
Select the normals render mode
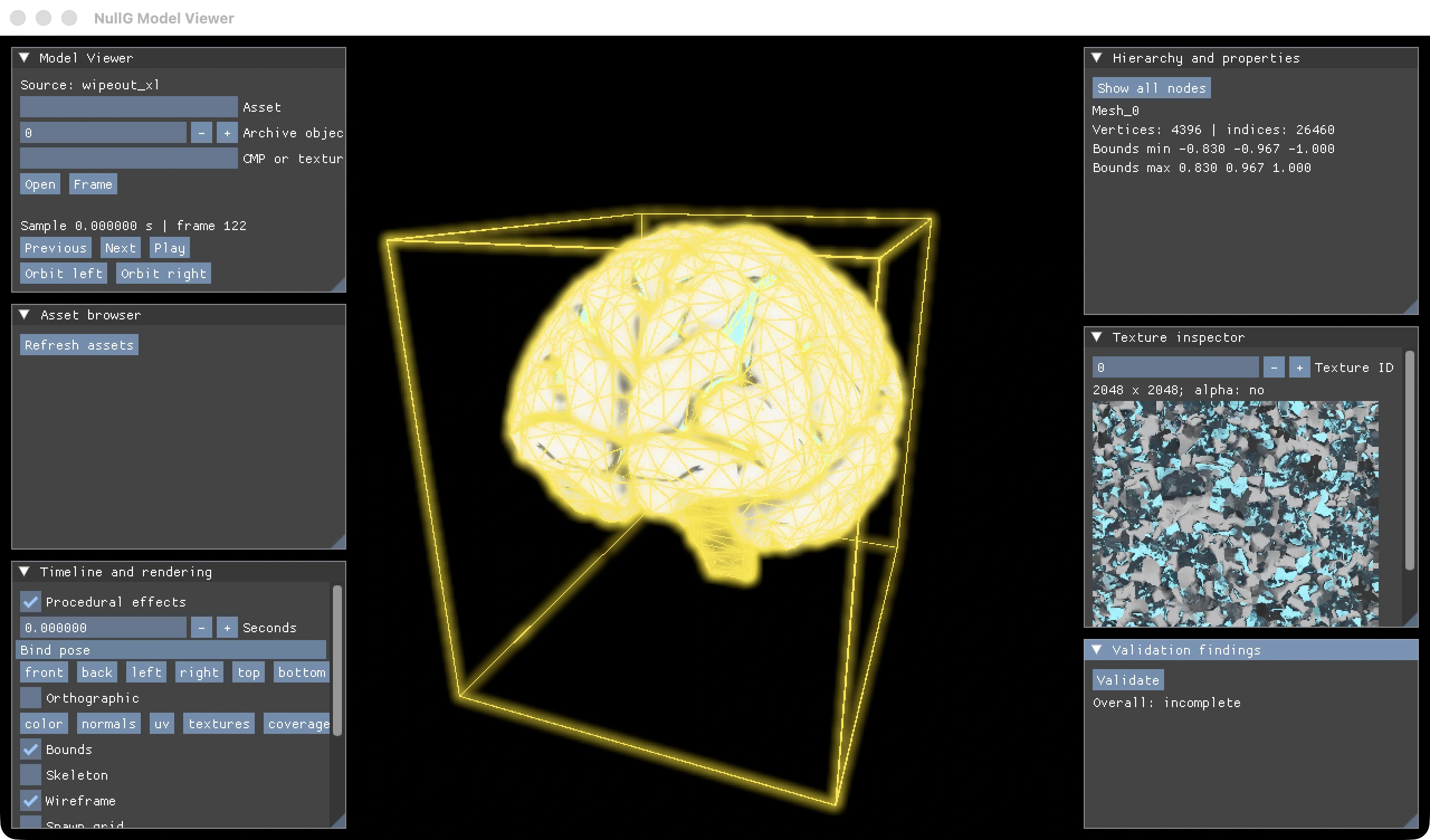coord(109,724)
